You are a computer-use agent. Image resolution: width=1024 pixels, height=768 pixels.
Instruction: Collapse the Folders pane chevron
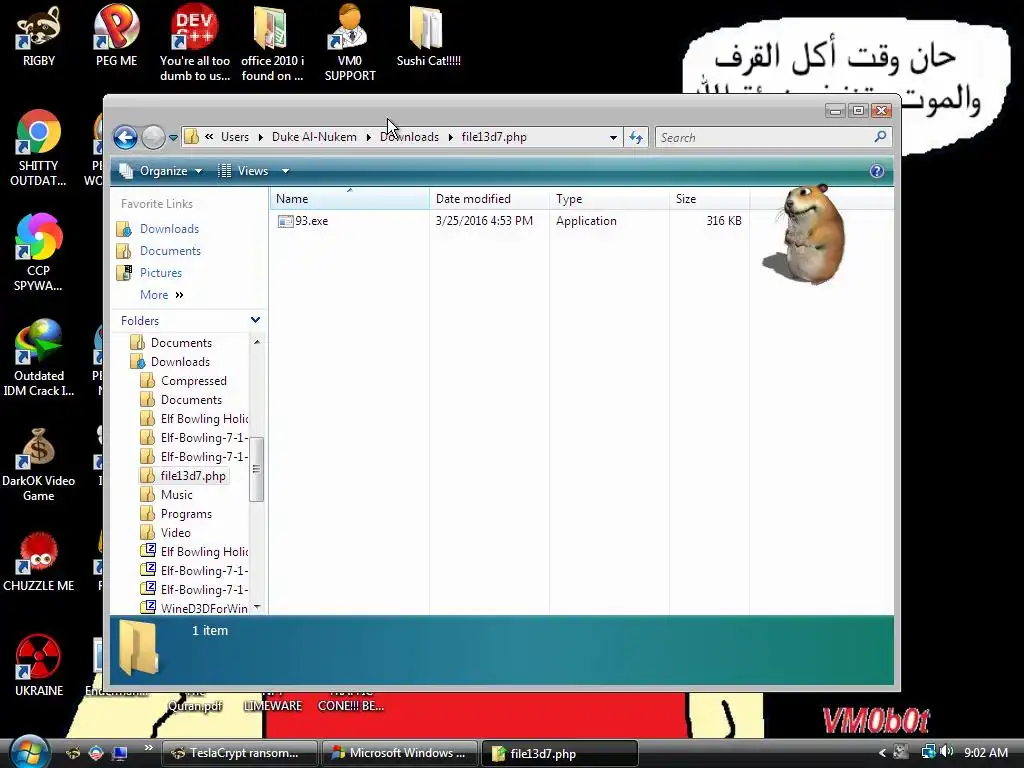tap(255, 320)
